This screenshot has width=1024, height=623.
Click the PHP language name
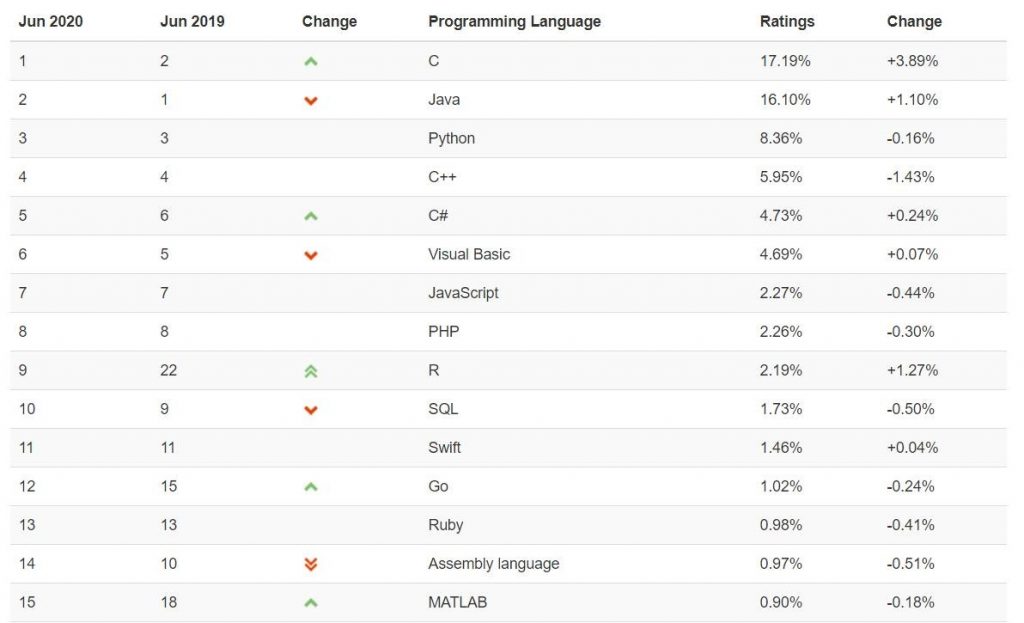[443, 332]
